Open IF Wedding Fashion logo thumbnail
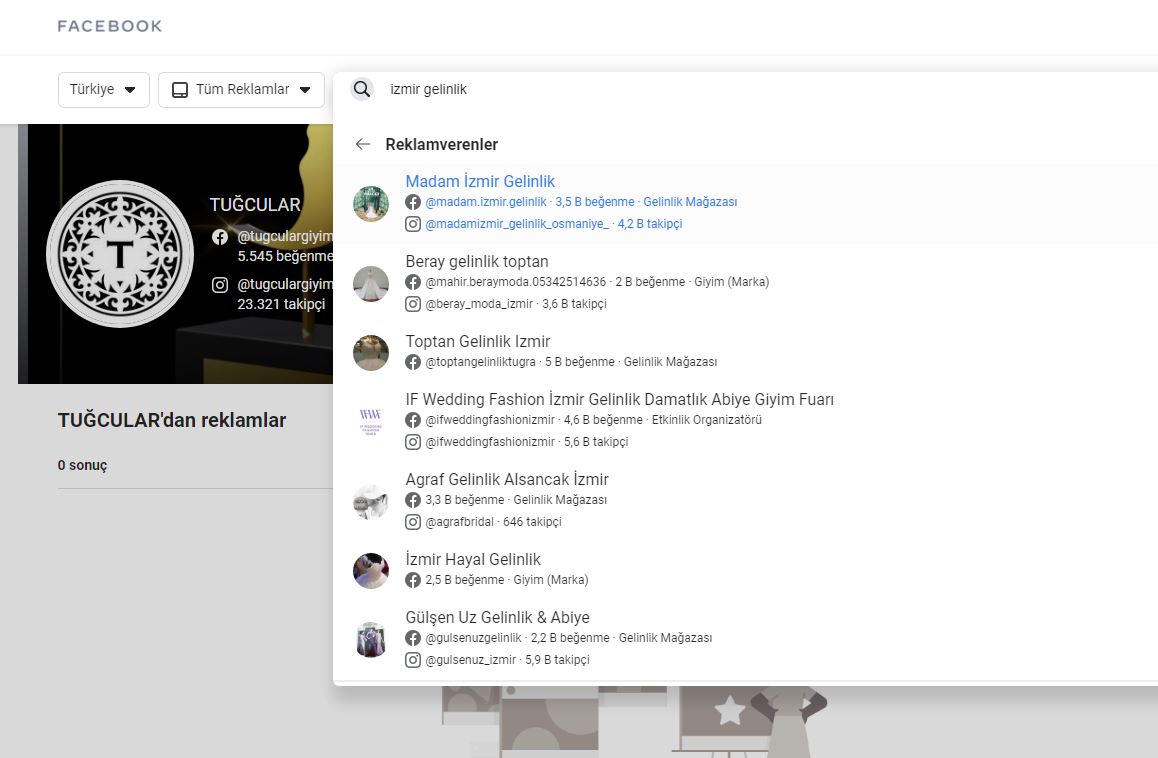Viewport: 1158px width, 758px height. [371, 422]
